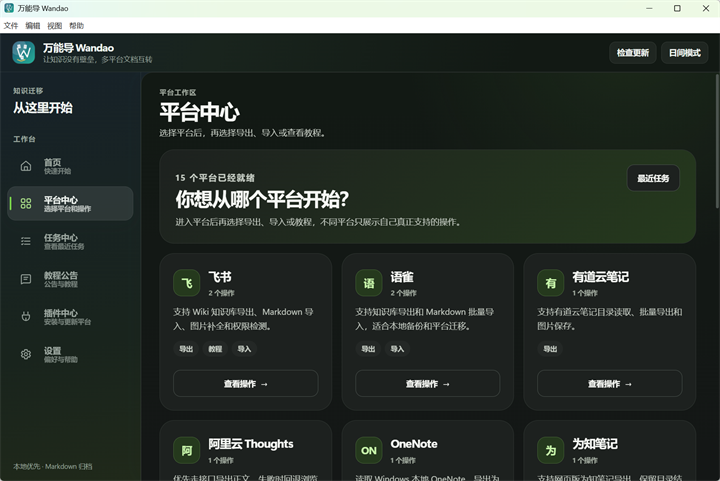Click 查看操作 on the 飞书 card

(246, 384)
